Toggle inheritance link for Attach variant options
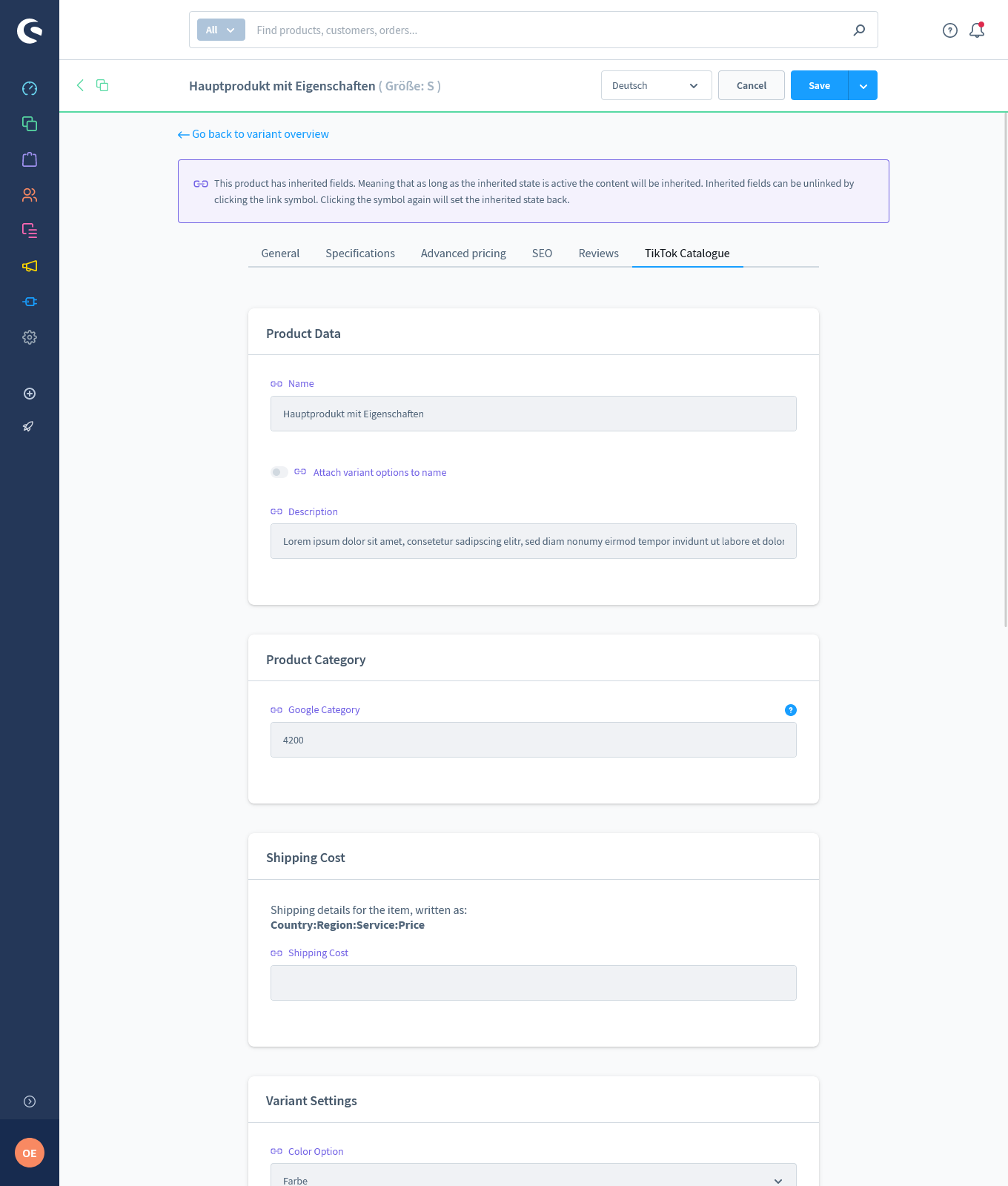Viewport: 1008px width, 1186px height. (x=300, y=471)
